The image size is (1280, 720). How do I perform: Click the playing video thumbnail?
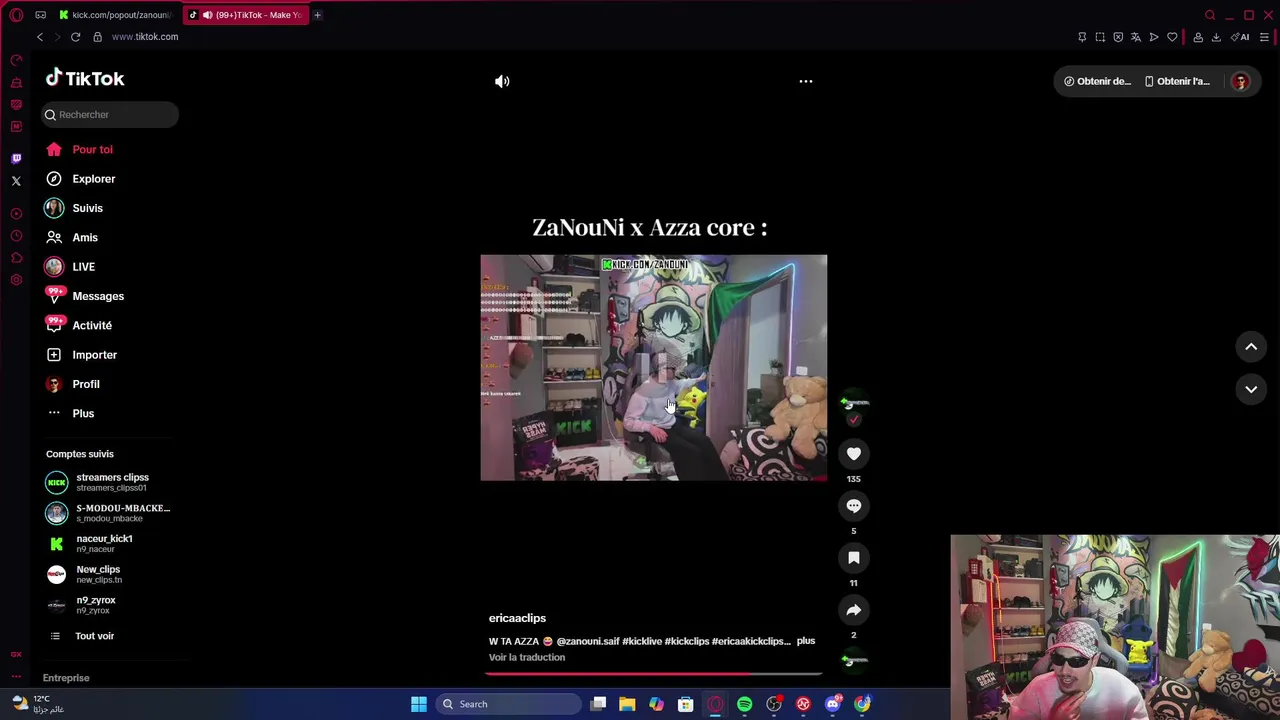click(653, 367)
